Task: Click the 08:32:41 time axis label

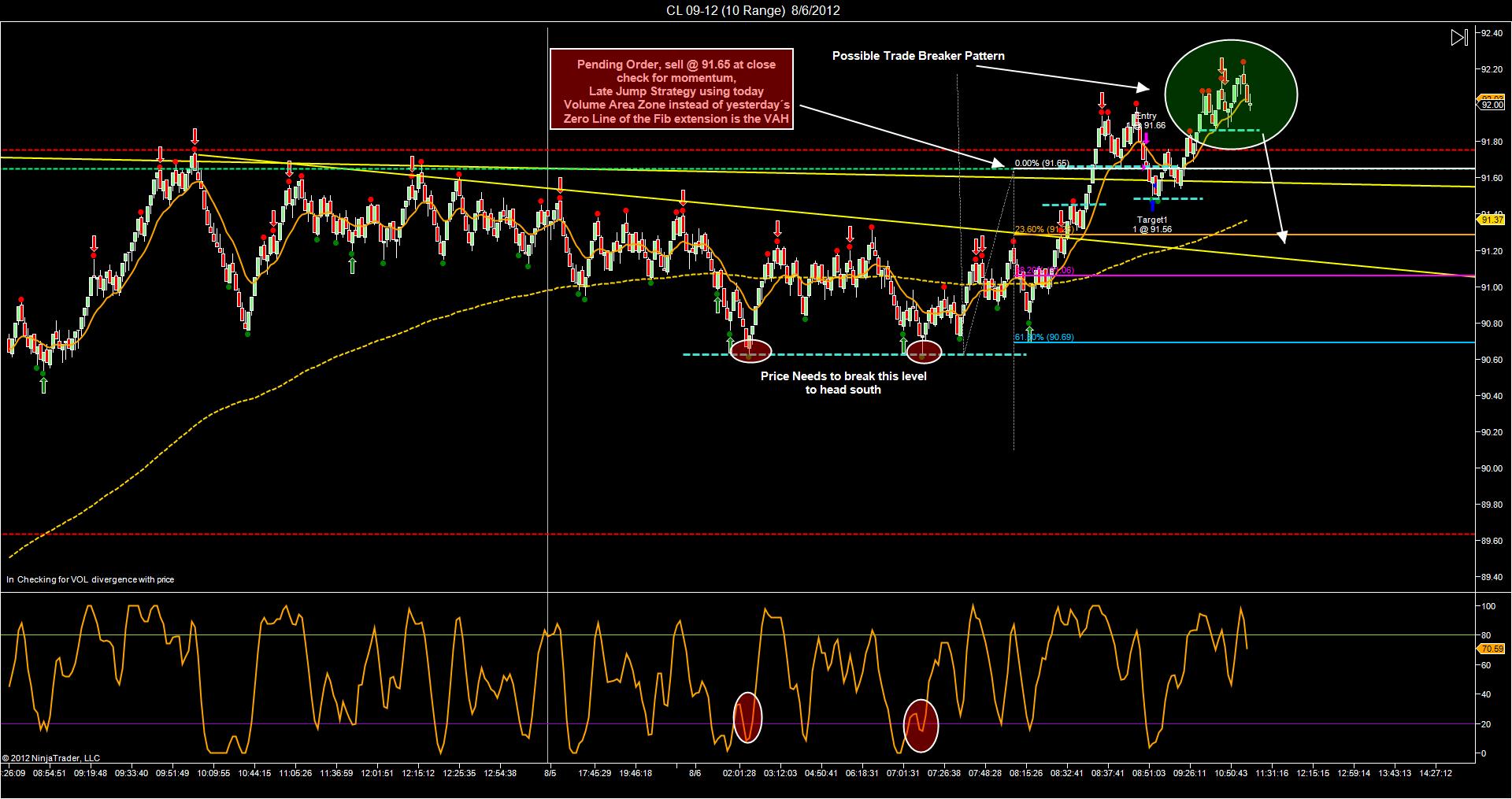Action: point(1066,773)
